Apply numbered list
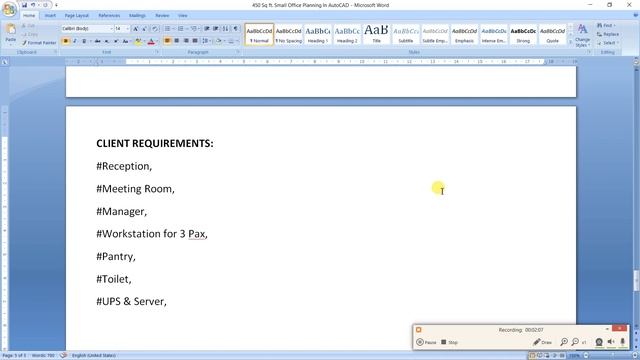The height and width of the screenshot is (360, 640). (180, 29)
